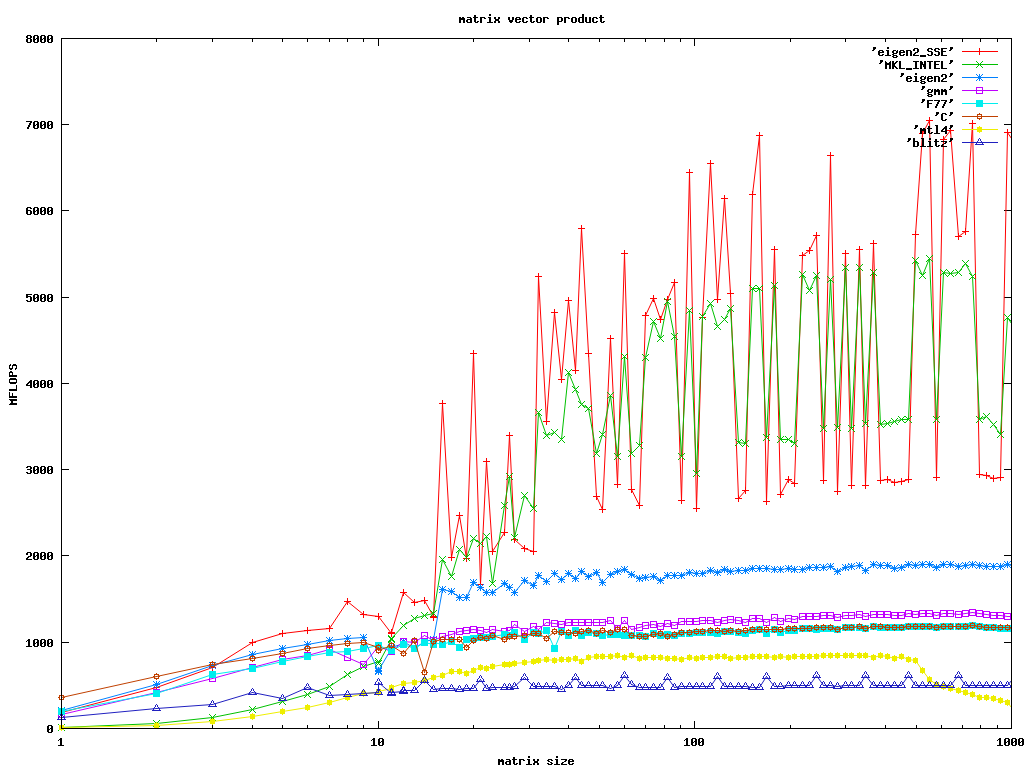Click the 1000 tick label on x-axis
This screenshot has width=1024, height=768.
pos(1009,743)
